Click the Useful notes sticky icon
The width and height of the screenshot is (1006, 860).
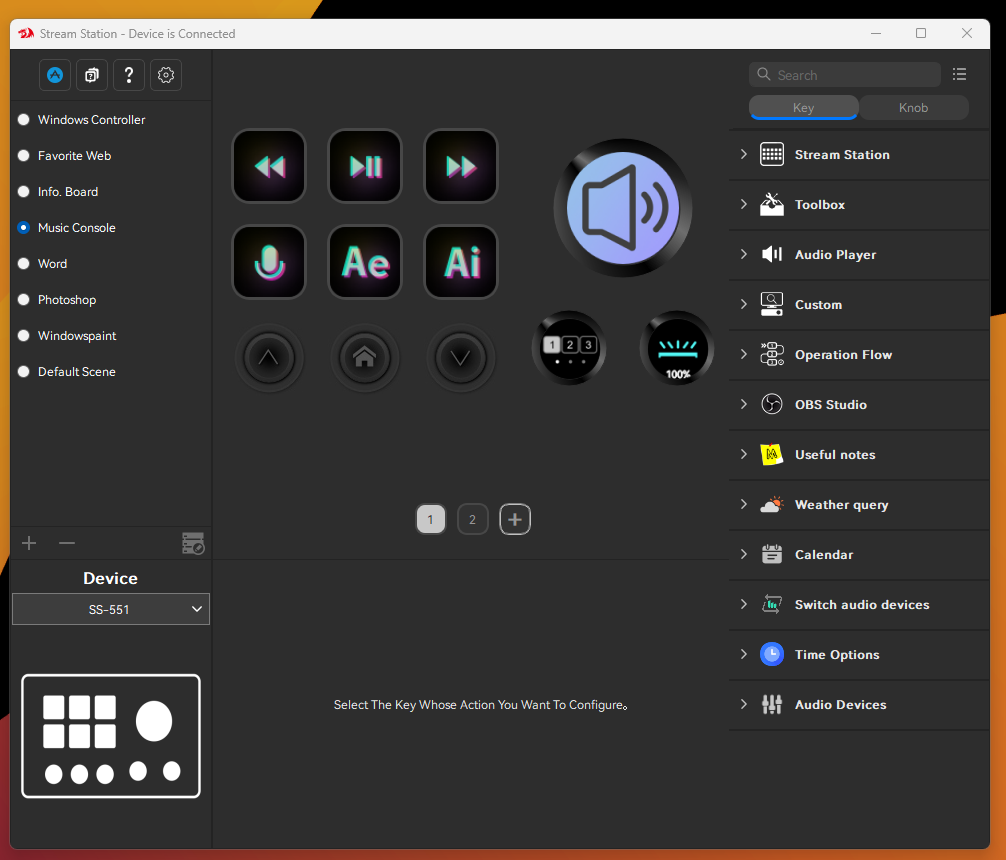pyautogui.click(x=772, y=454)
